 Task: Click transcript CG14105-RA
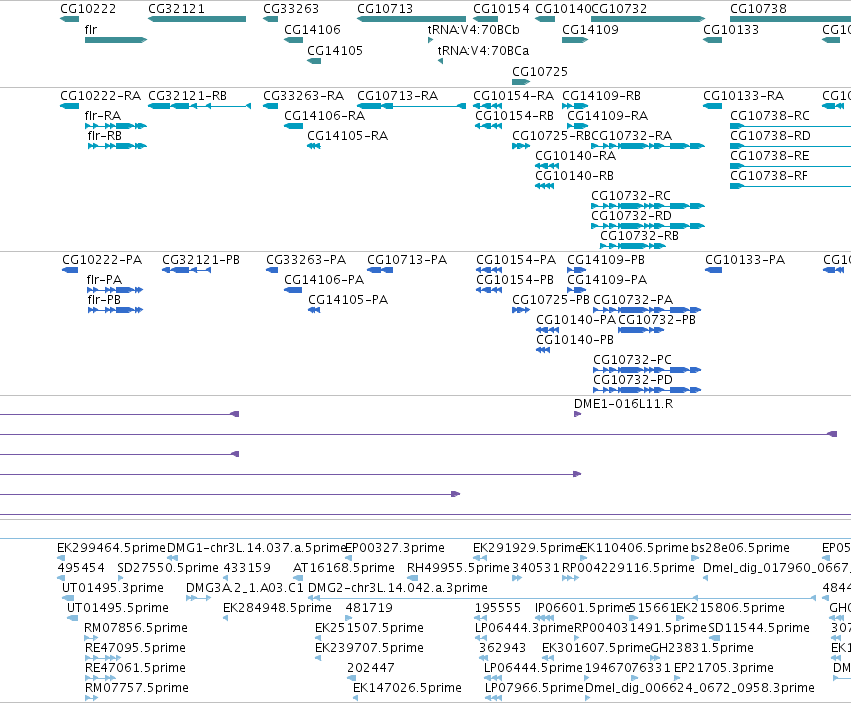pyautogui.click(x=347, y=136)
